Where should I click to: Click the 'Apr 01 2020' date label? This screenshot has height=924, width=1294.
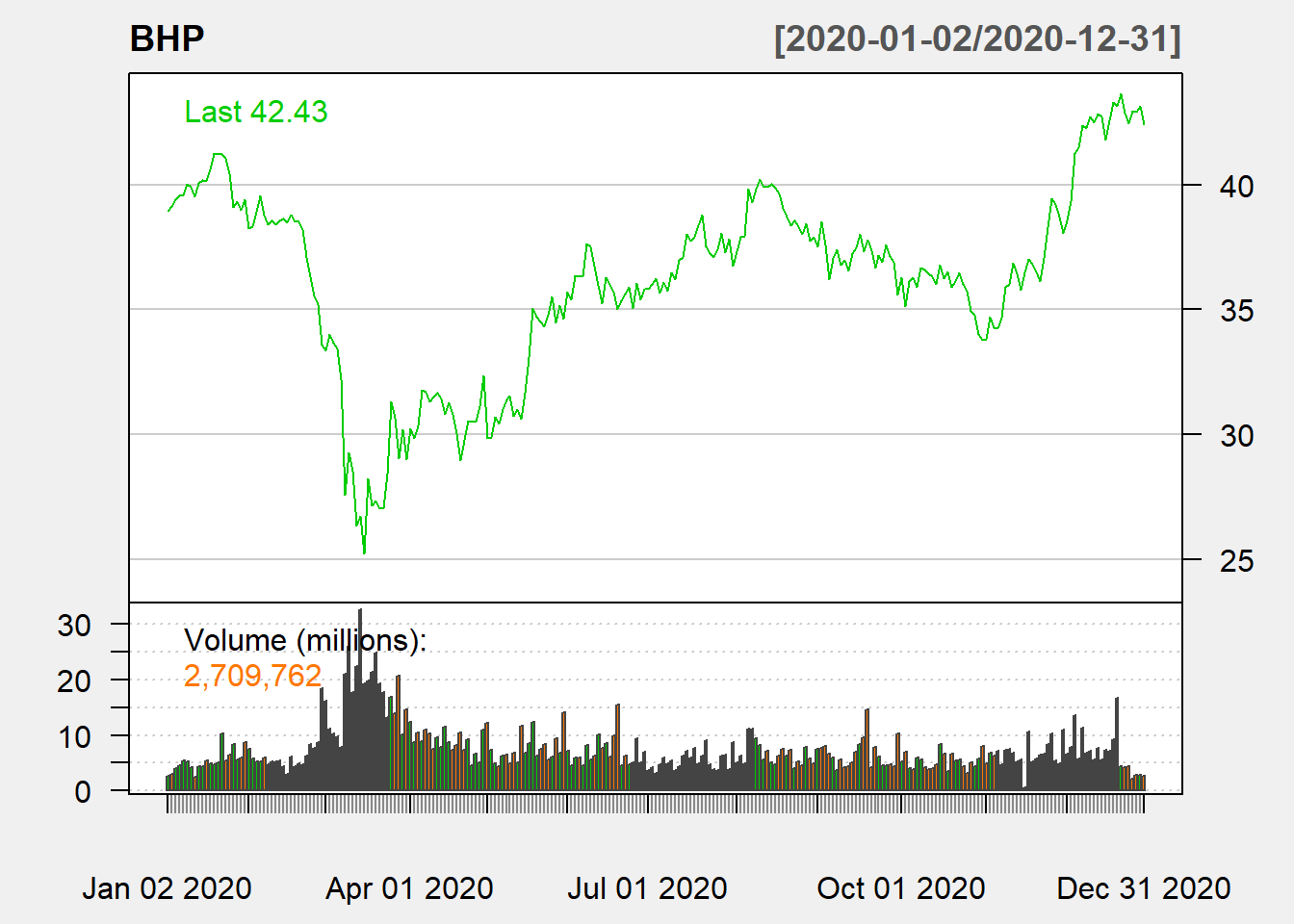[x=409, y=887]
